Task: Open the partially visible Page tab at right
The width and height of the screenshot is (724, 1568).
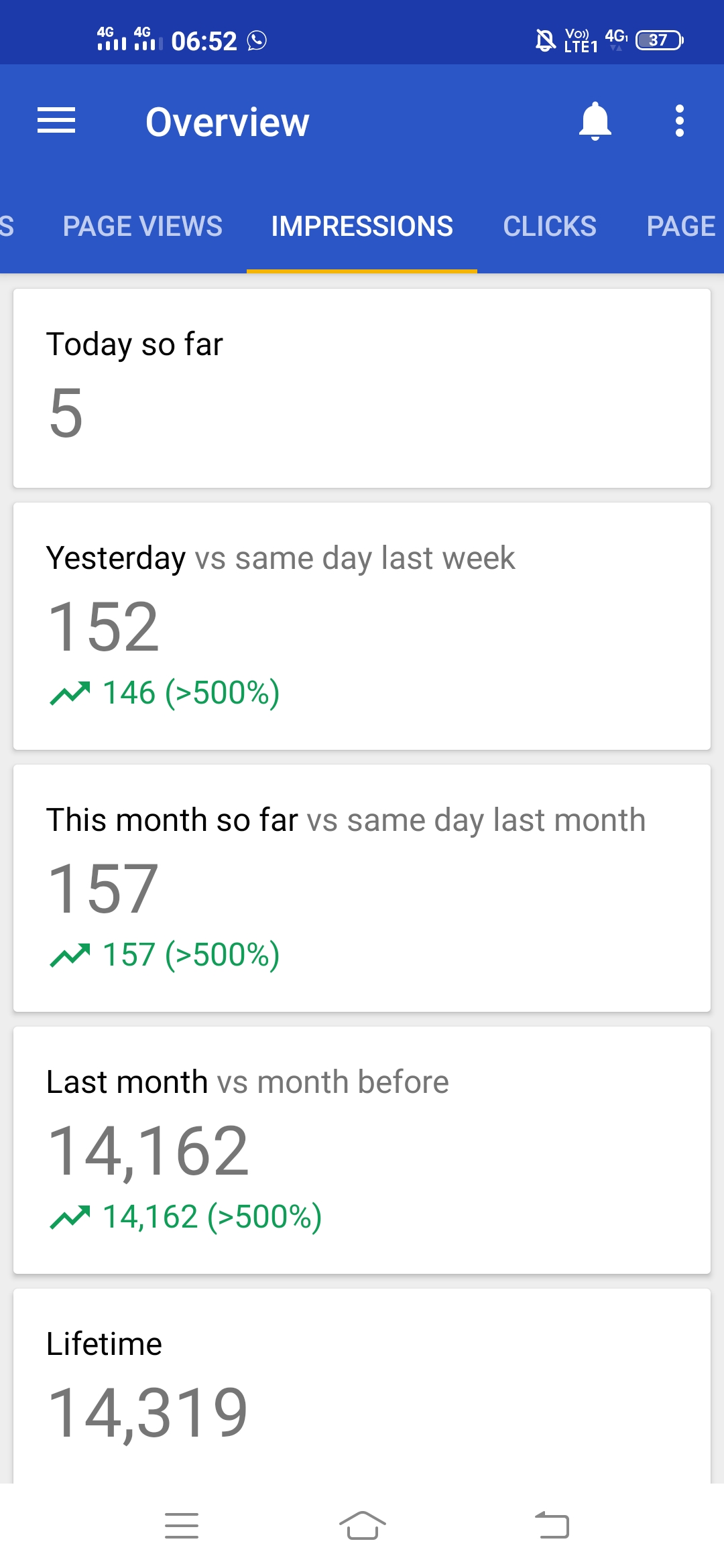Action: point(680,226)
